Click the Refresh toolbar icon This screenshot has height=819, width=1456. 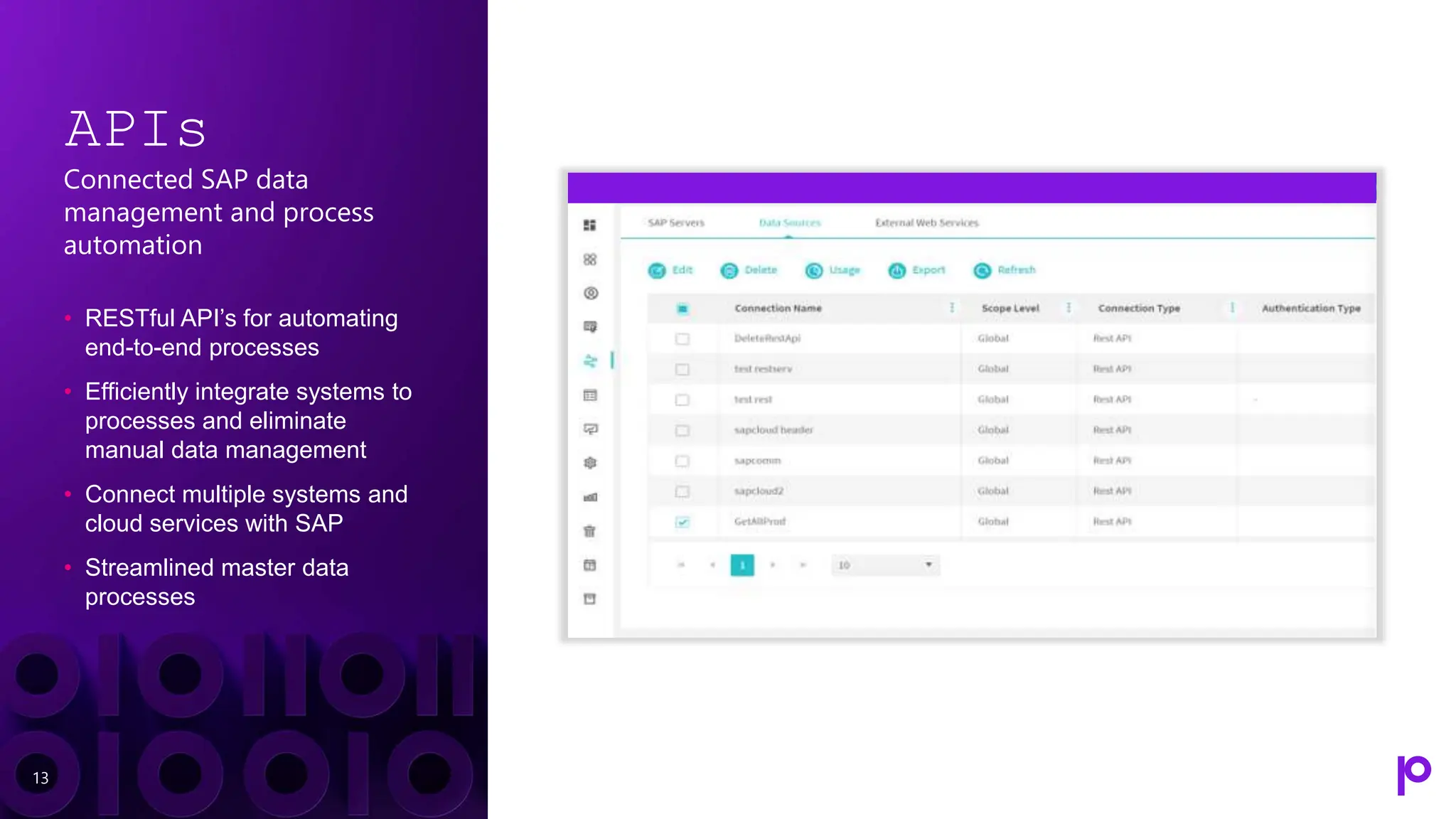[983, 270]
